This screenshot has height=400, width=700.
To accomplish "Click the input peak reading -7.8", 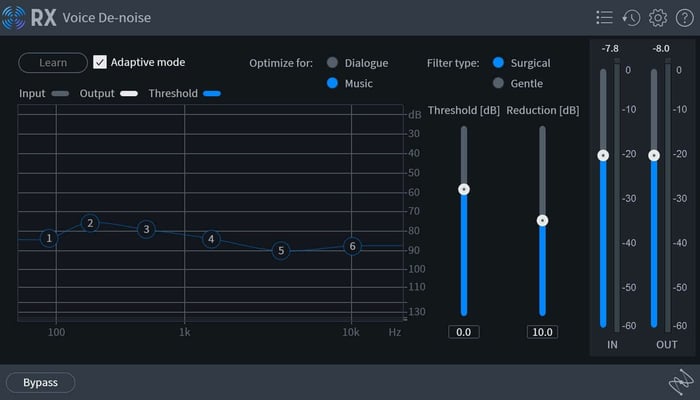I will tap(610, 49).
